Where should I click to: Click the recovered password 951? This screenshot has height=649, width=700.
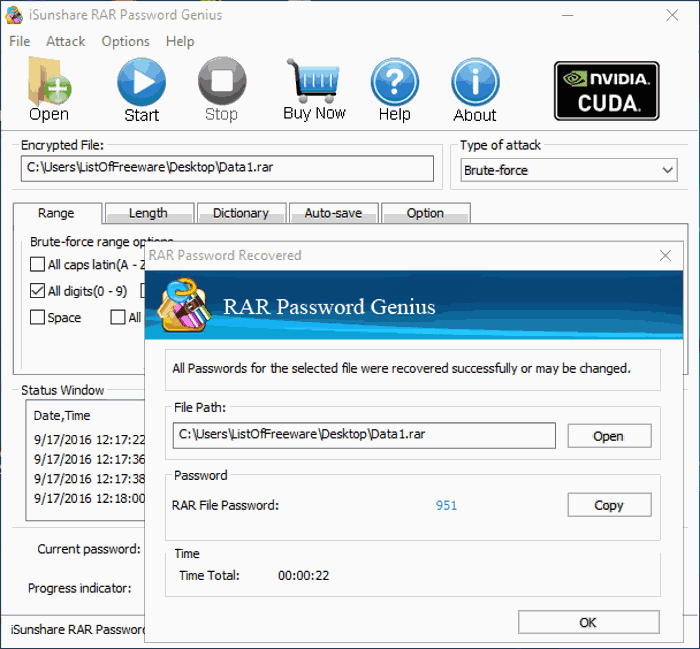tap(446, 505)
